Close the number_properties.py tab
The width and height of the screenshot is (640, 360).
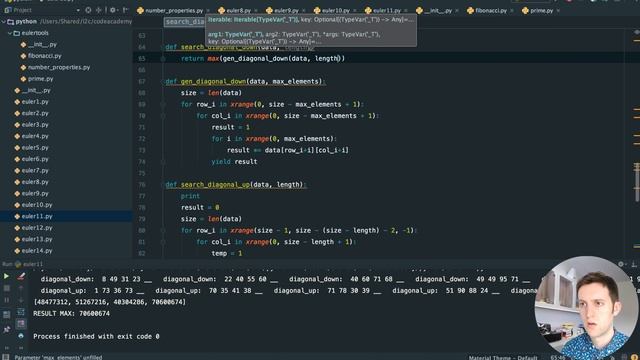click(x=208, y=11)
